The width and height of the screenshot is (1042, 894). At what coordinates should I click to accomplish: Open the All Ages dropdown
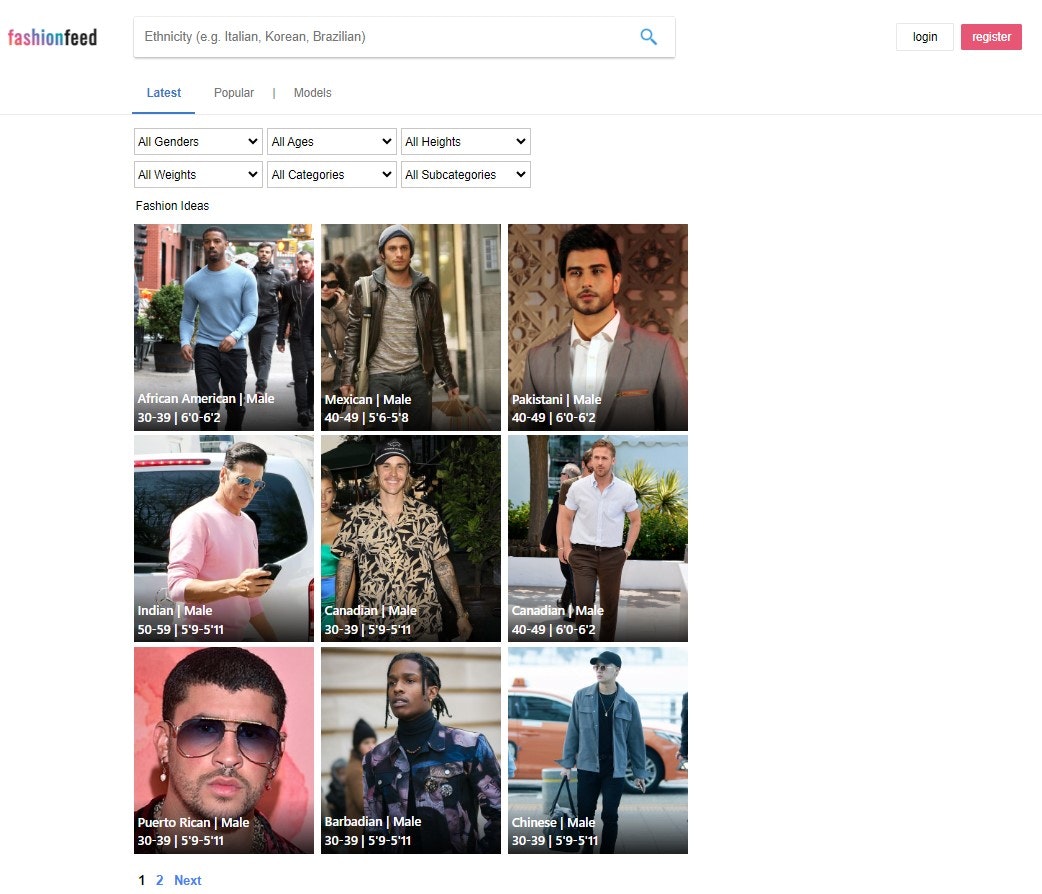coord(331,141)
